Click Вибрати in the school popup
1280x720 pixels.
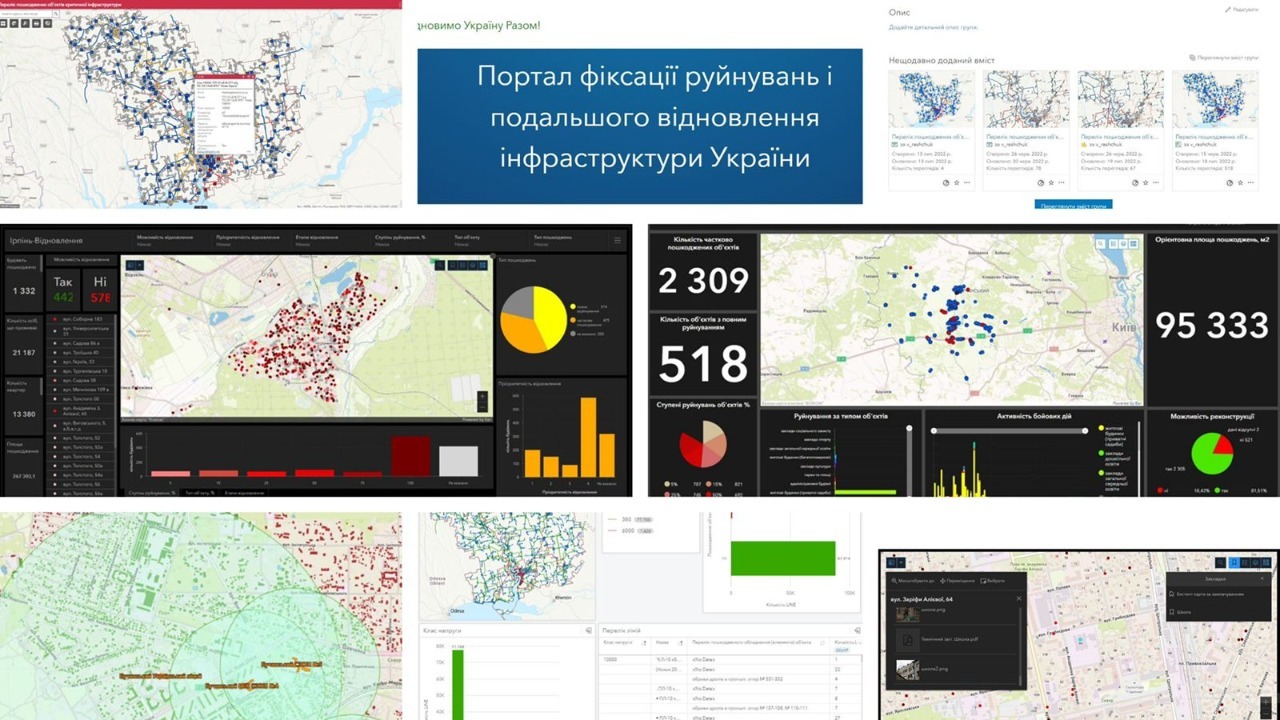pyautogui.click(x=994, y=580)
